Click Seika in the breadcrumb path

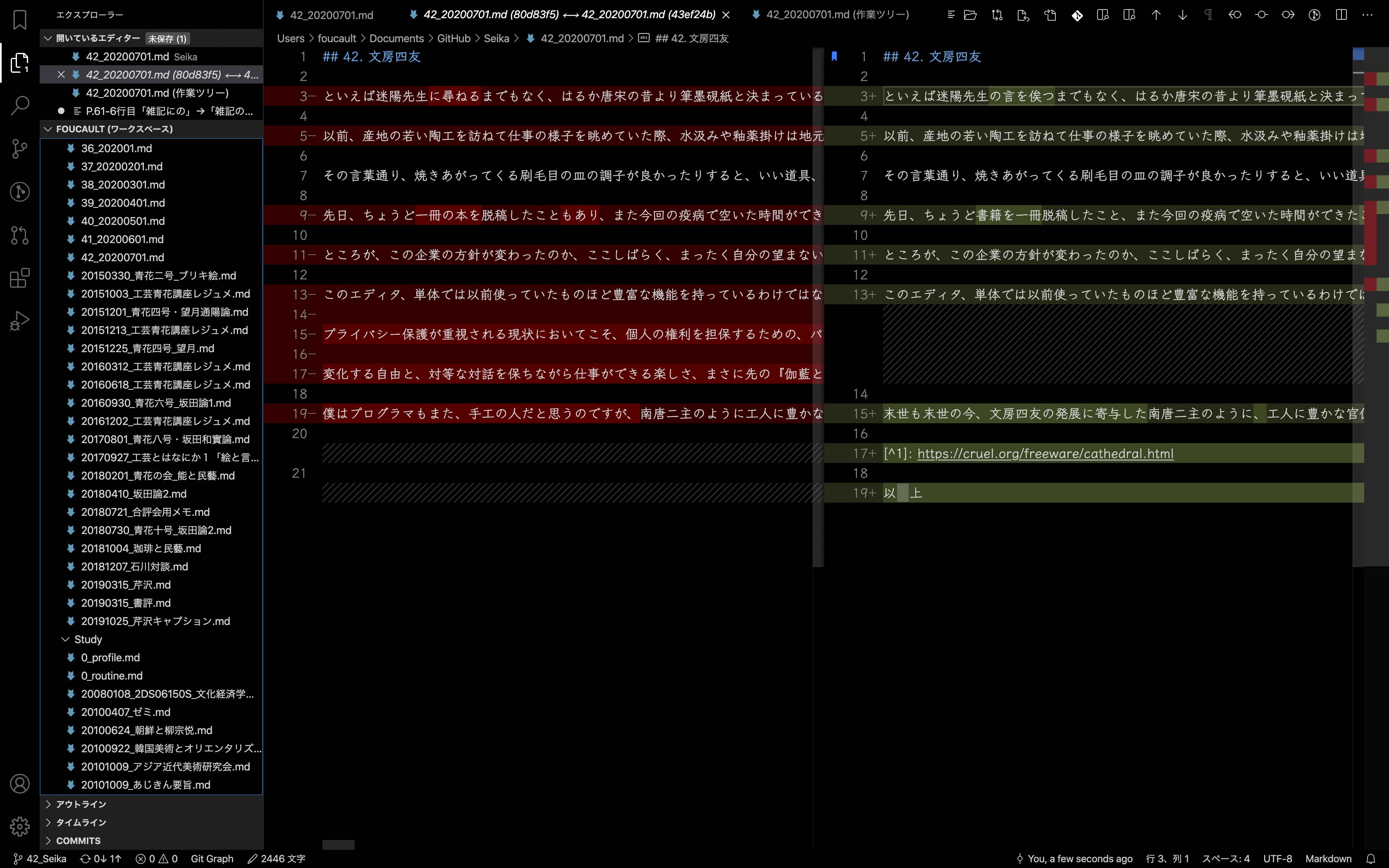point(496,38)
